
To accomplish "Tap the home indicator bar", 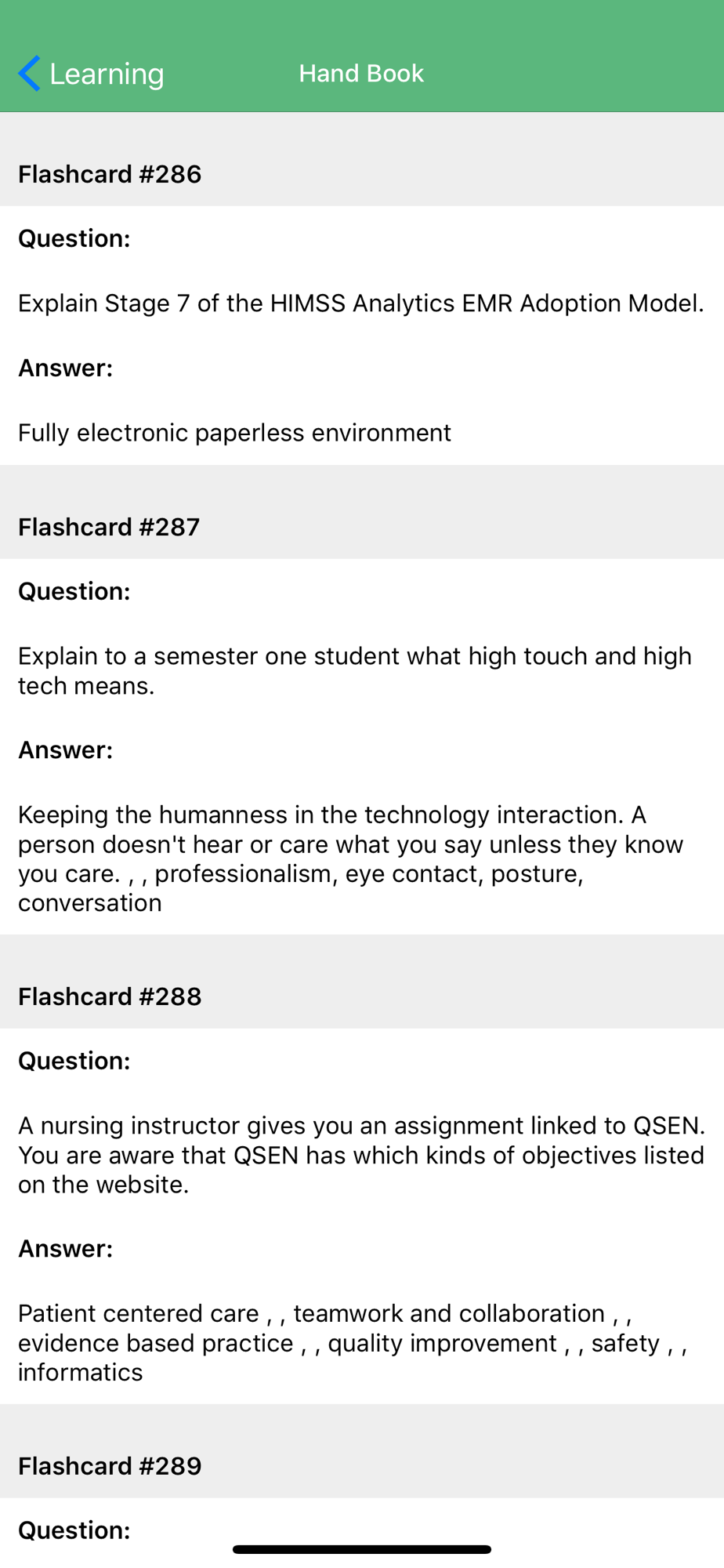I will pyautogui.click(x=362, y=1549).
